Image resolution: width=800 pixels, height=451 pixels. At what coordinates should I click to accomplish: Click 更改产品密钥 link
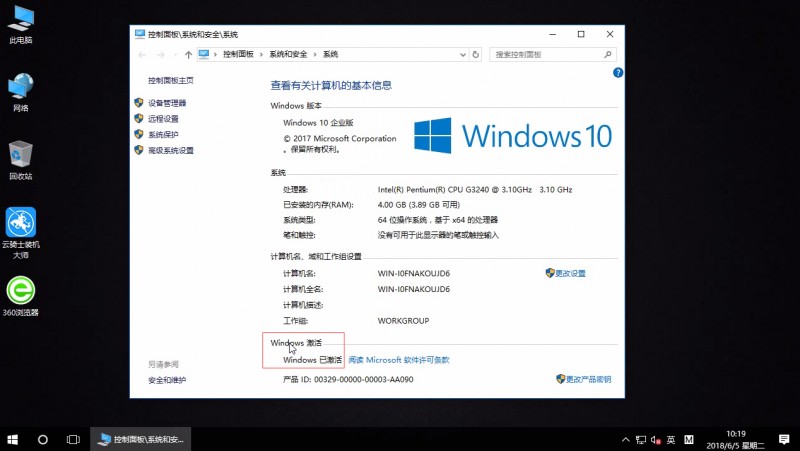pyautogui.click(x=588, y=380)
